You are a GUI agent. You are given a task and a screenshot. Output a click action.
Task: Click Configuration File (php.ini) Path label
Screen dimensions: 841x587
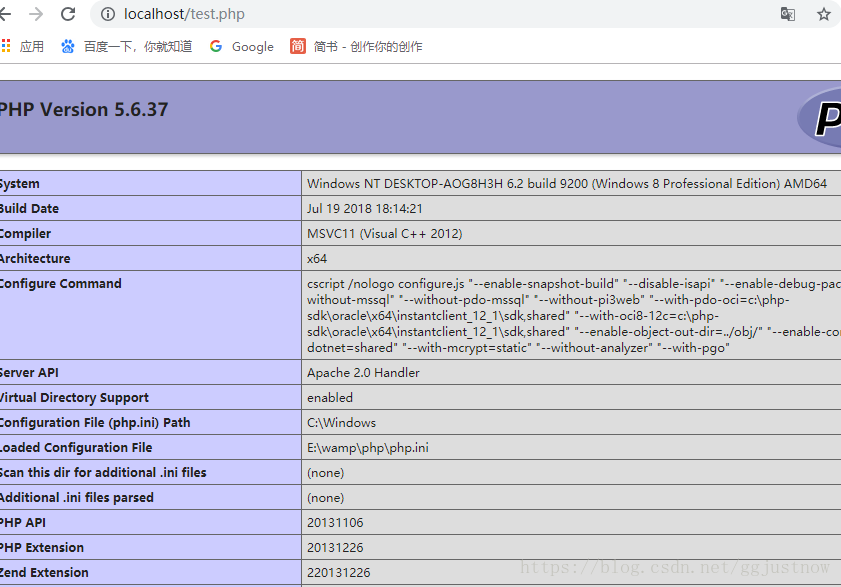click(95, 423)
